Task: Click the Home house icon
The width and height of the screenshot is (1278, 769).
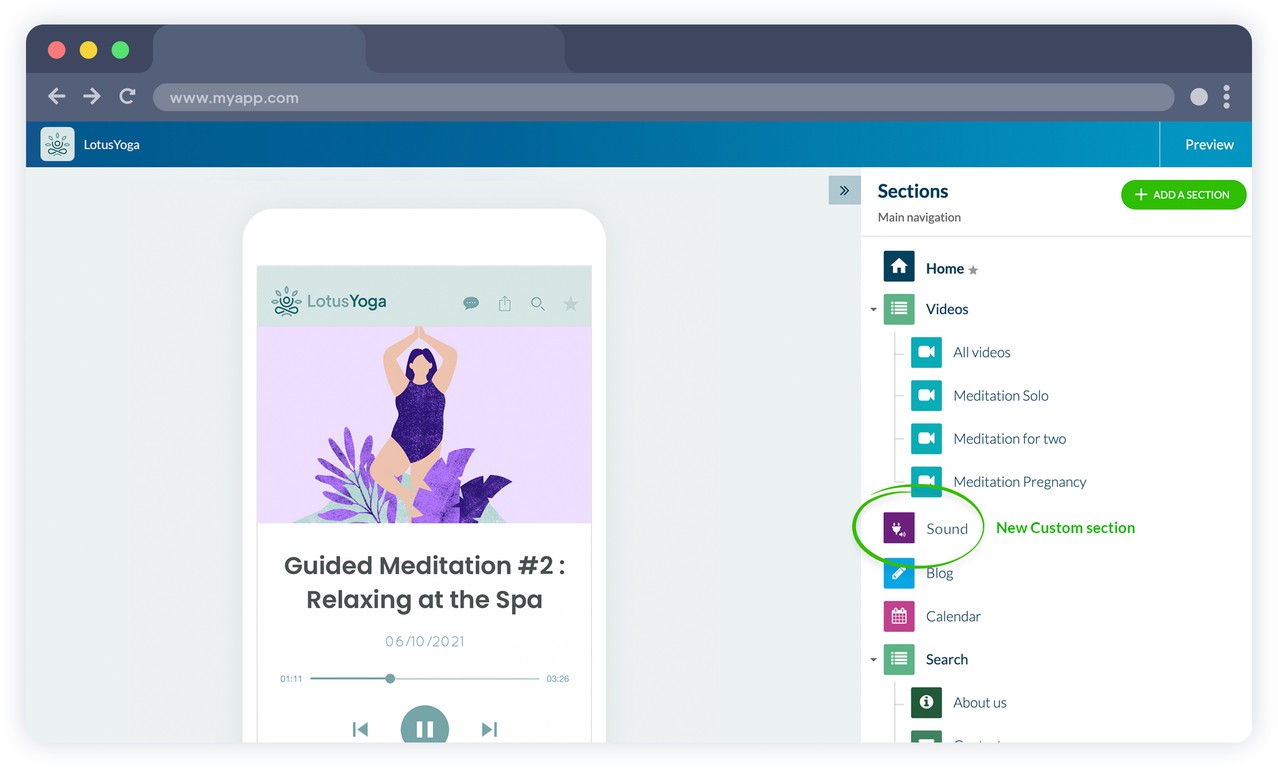Action: 899,267
